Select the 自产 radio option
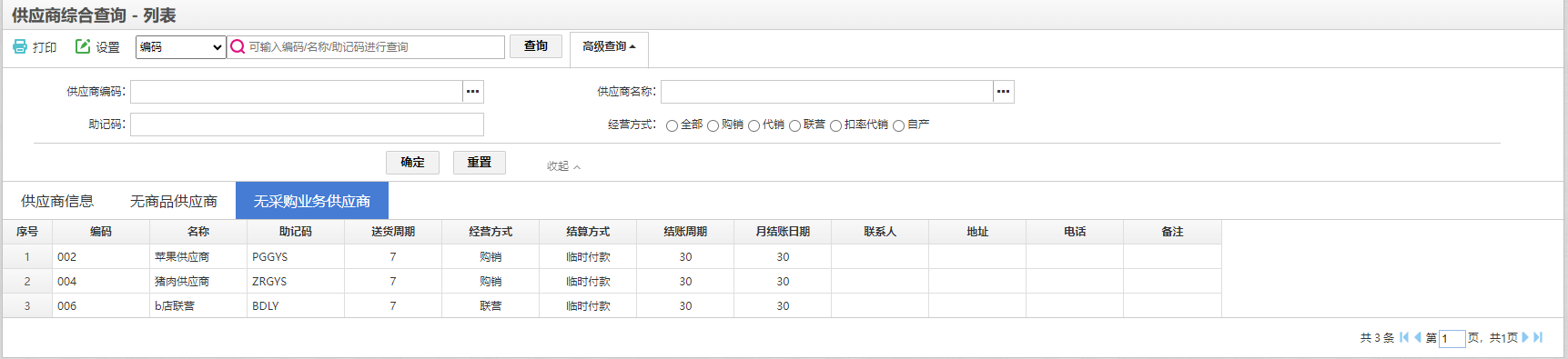 898,125
